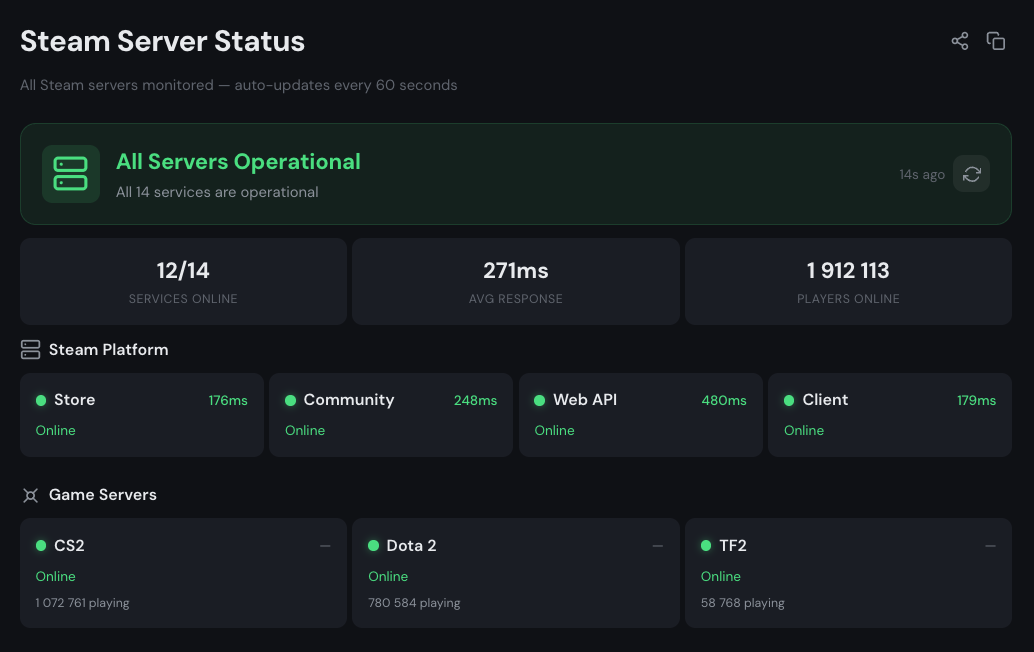Click the Steam Platform section label
Viewport: 1034px width, 652px height.
tap(109, 349)
